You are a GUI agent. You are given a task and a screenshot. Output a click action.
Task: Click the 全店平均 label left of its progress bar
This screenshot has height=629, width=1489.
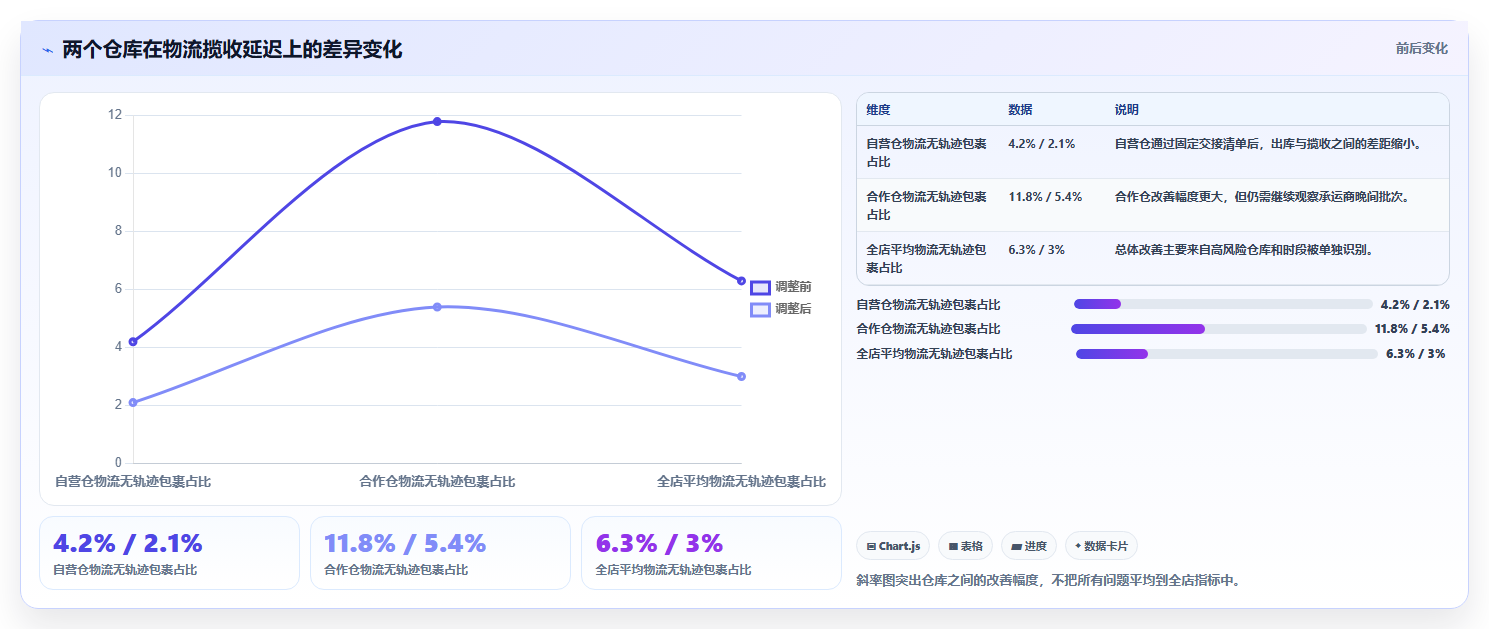pyautogui.click(x=934, y=354)
